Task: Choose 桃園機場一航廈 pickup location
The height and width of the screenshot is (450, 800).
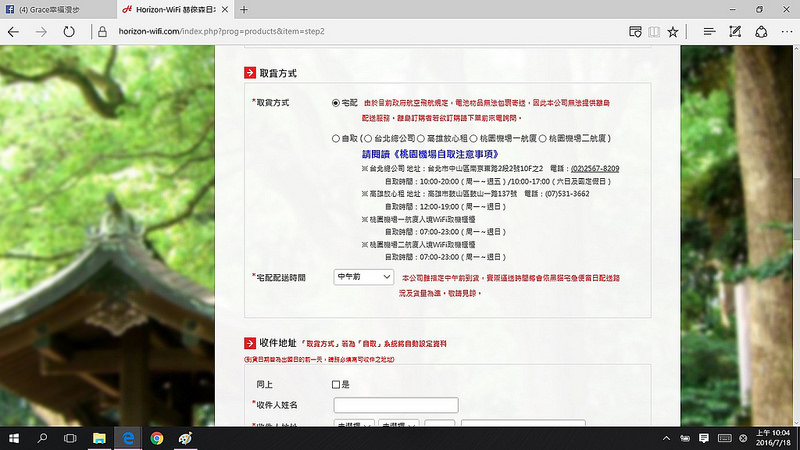Action: tap(473, 138)
